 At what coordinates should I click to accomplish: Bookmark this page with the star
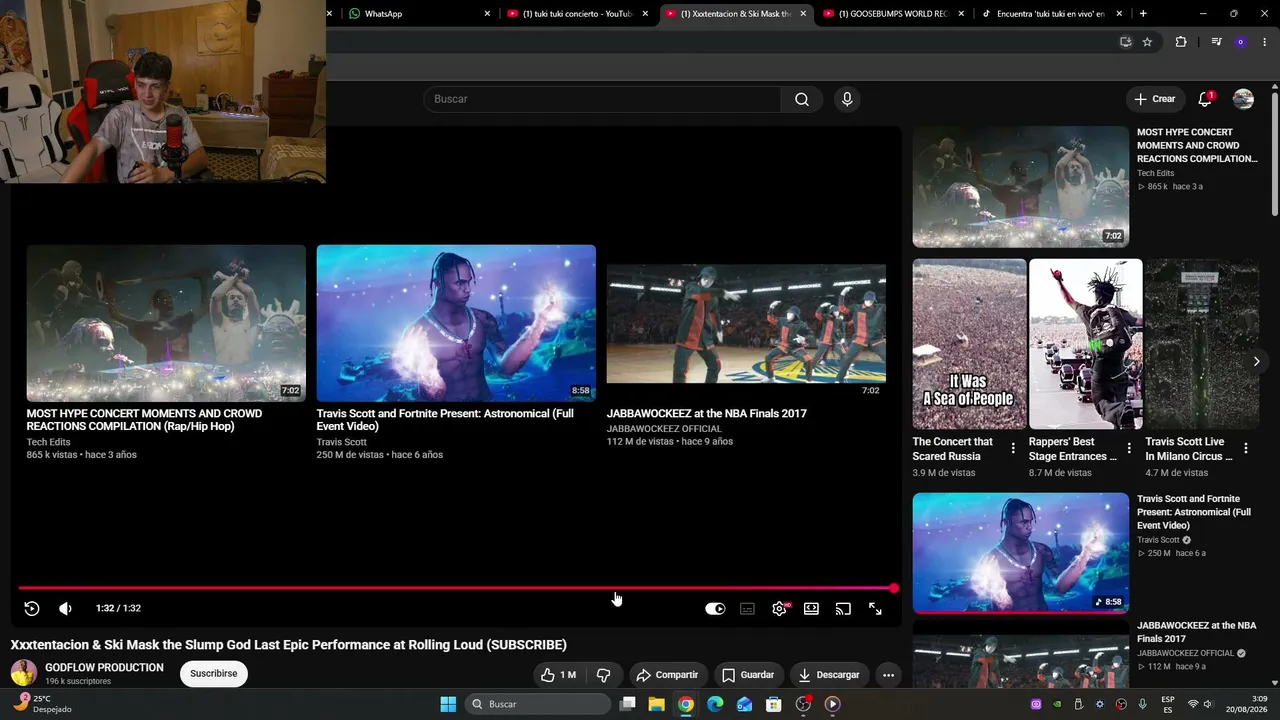[x=1147, y=42]
